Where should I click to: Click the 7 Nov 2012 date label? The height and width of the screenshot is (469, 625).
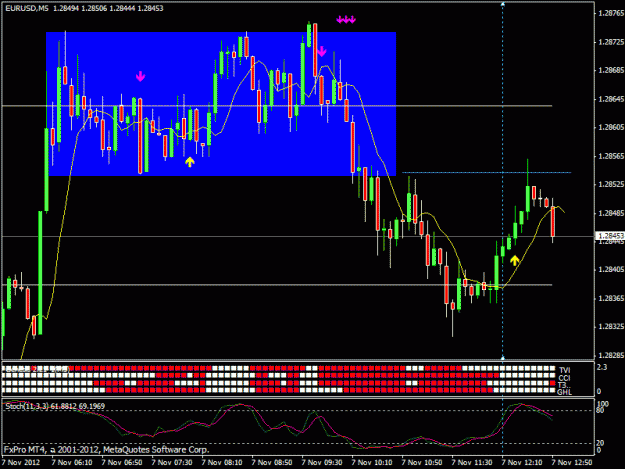click(x=21, y=462)
